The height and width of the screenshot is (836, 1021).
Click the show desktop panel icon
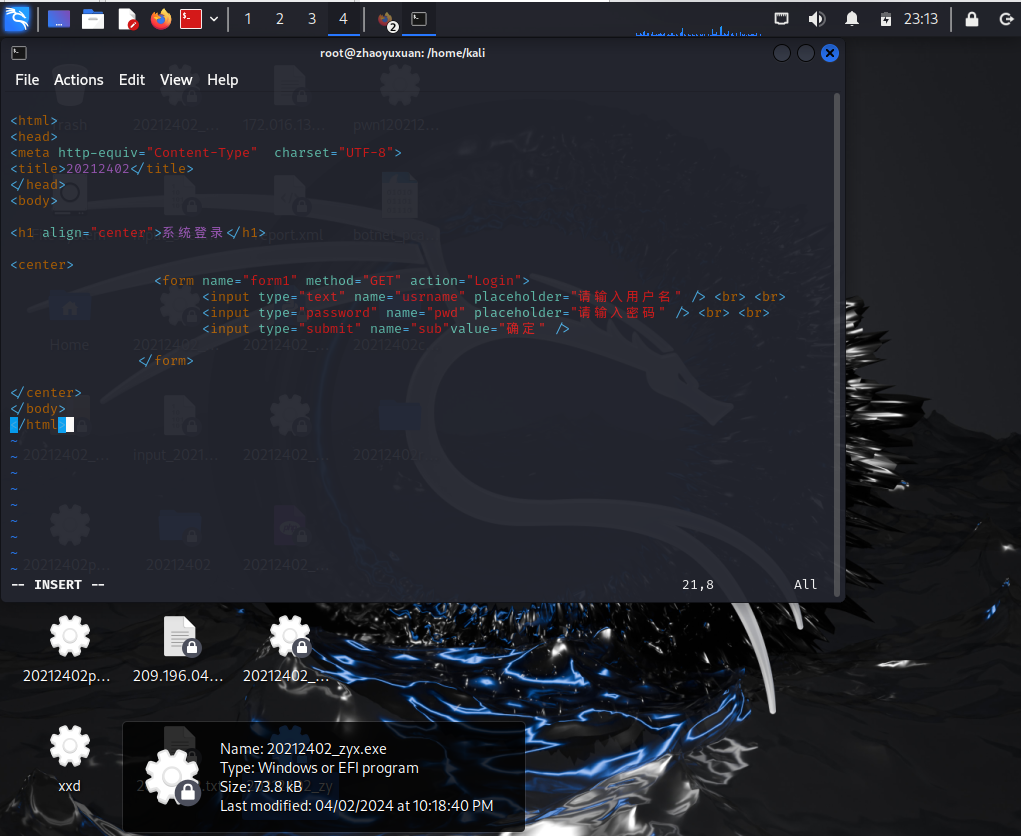click(x=59, y=19)
